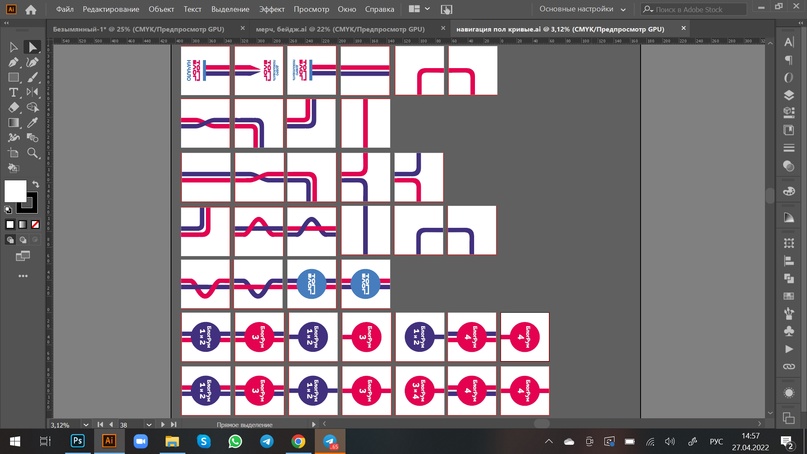807x454 pixels.
Task: Click Edit Toolbar three-dots button
Action: click(x=22, y=276)
